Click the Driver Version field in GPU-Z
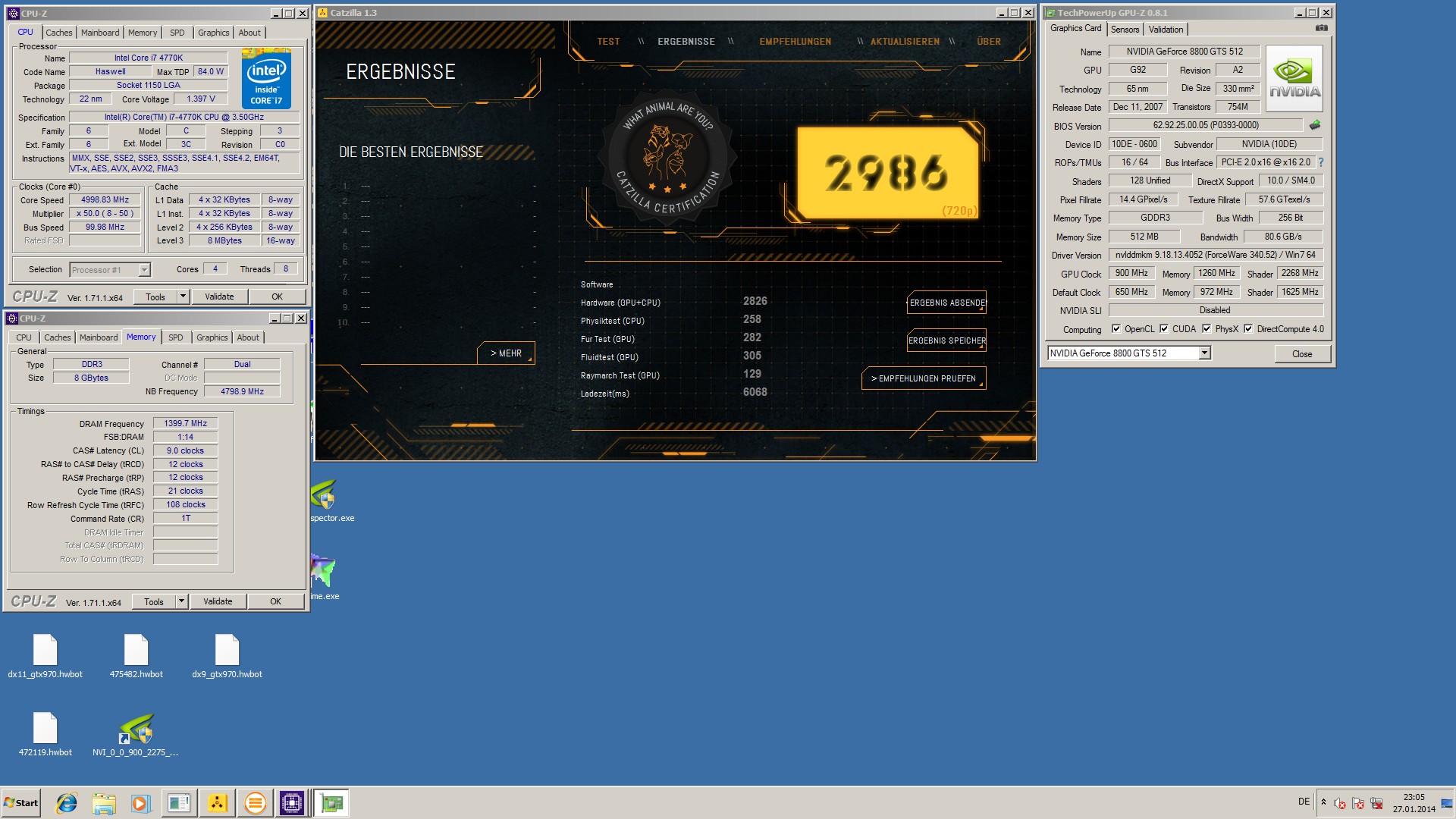1456x819 pixels. (x=1216, y=255)
